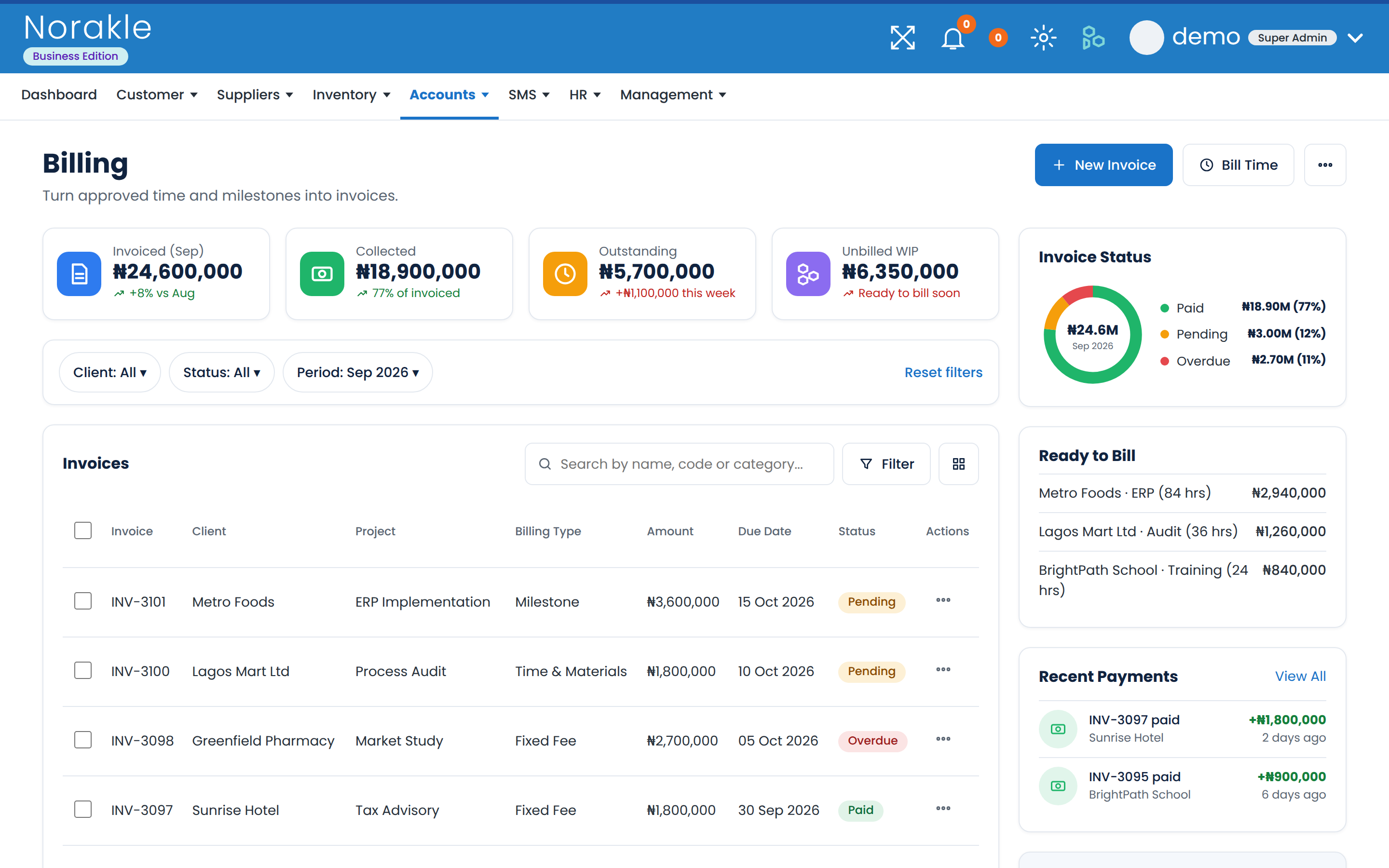Click the teal modules icon in header

(1093, 38)
